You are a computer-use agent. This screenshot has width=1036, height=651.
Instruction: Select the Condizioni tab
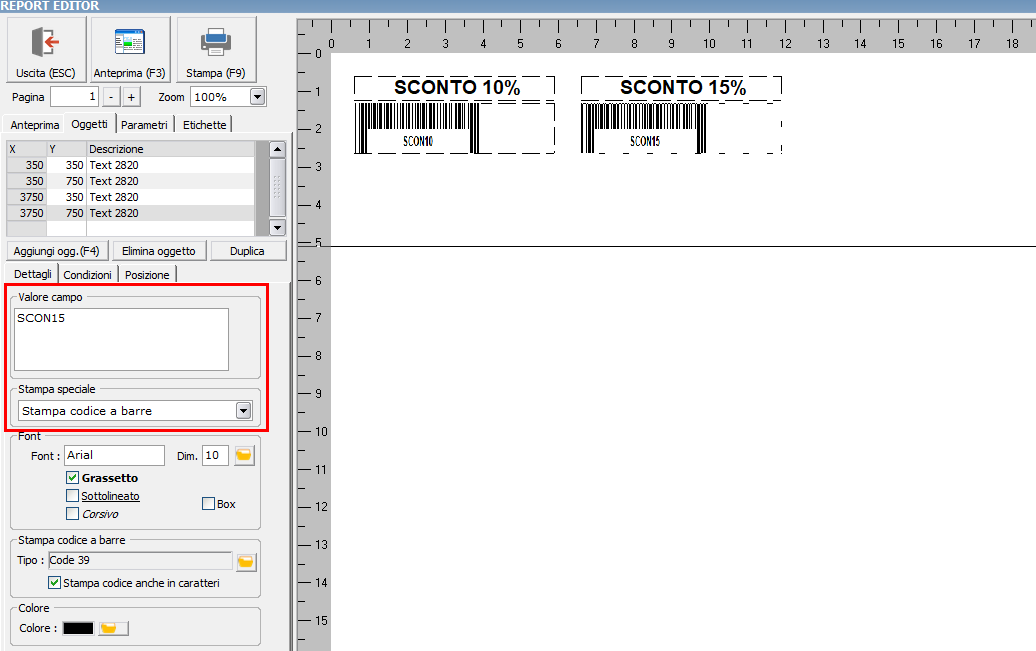click(x=88, y=275)
